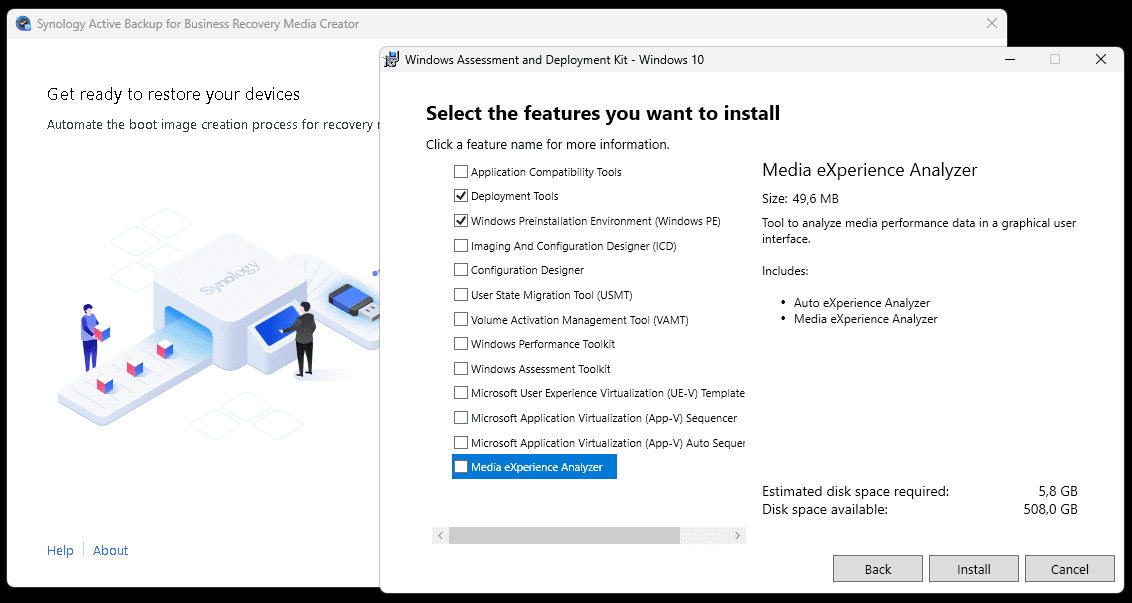
Task: Enable Application Compatibility Tools checkbox
Action: [x=461, y=172]
